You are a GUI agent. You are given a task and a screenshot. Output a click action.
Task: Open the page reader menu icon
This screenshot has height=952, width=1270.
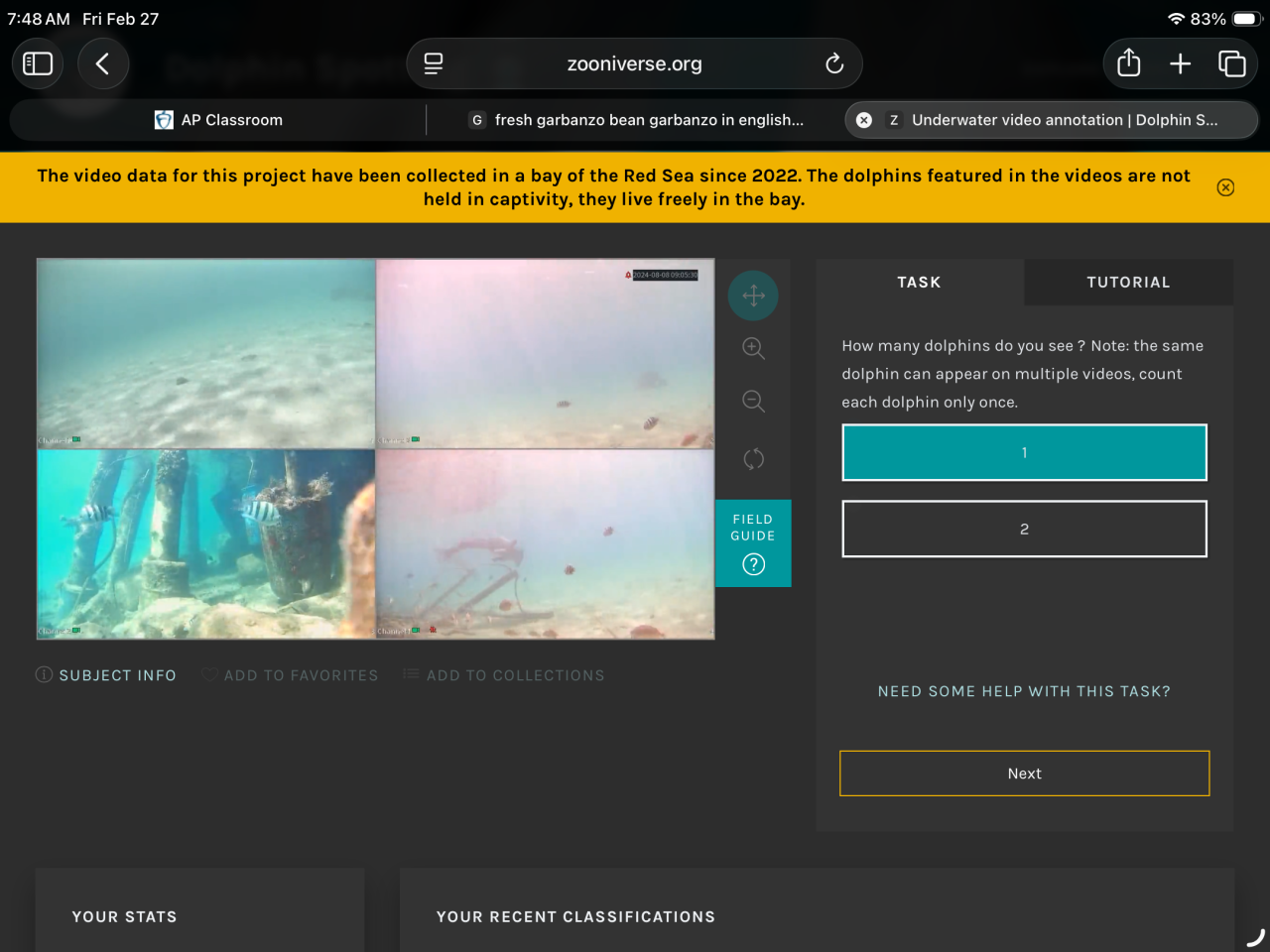(434, 63)
